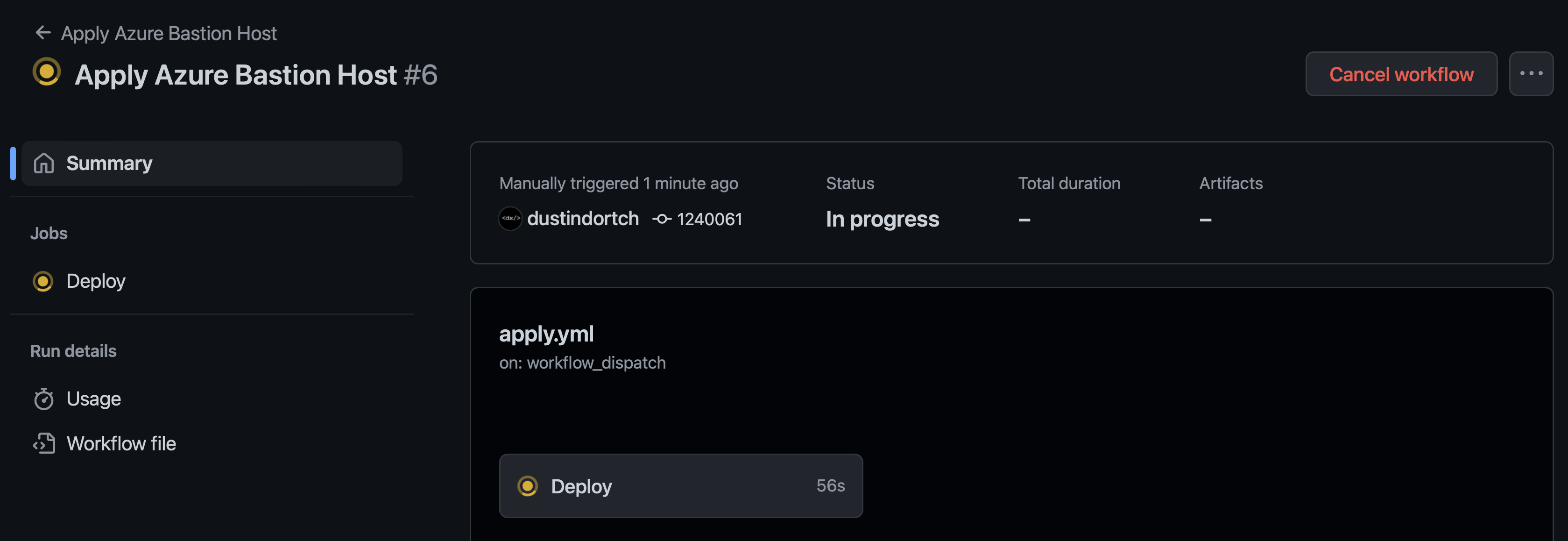
Task: Open the Deploy job from the Jobs list
Action: tap(96, 281)
